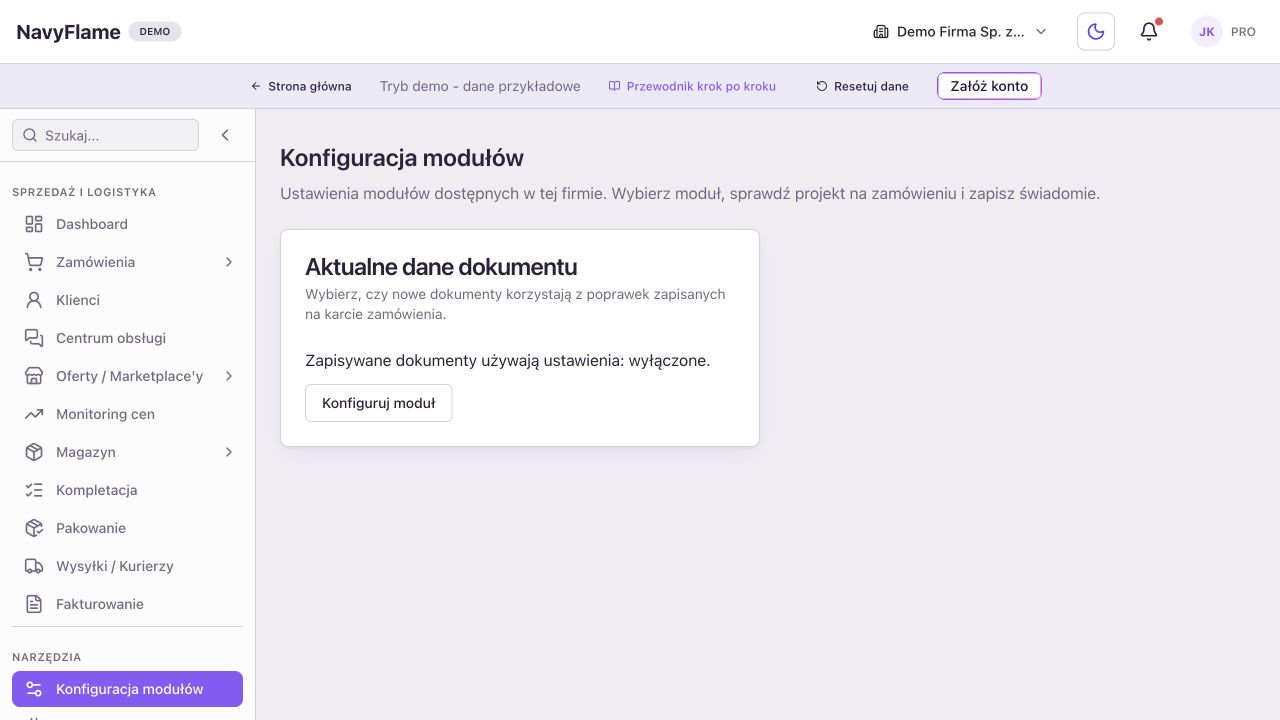Go to Klienci section
This screenshot has width=1280, height=720.
127,300
